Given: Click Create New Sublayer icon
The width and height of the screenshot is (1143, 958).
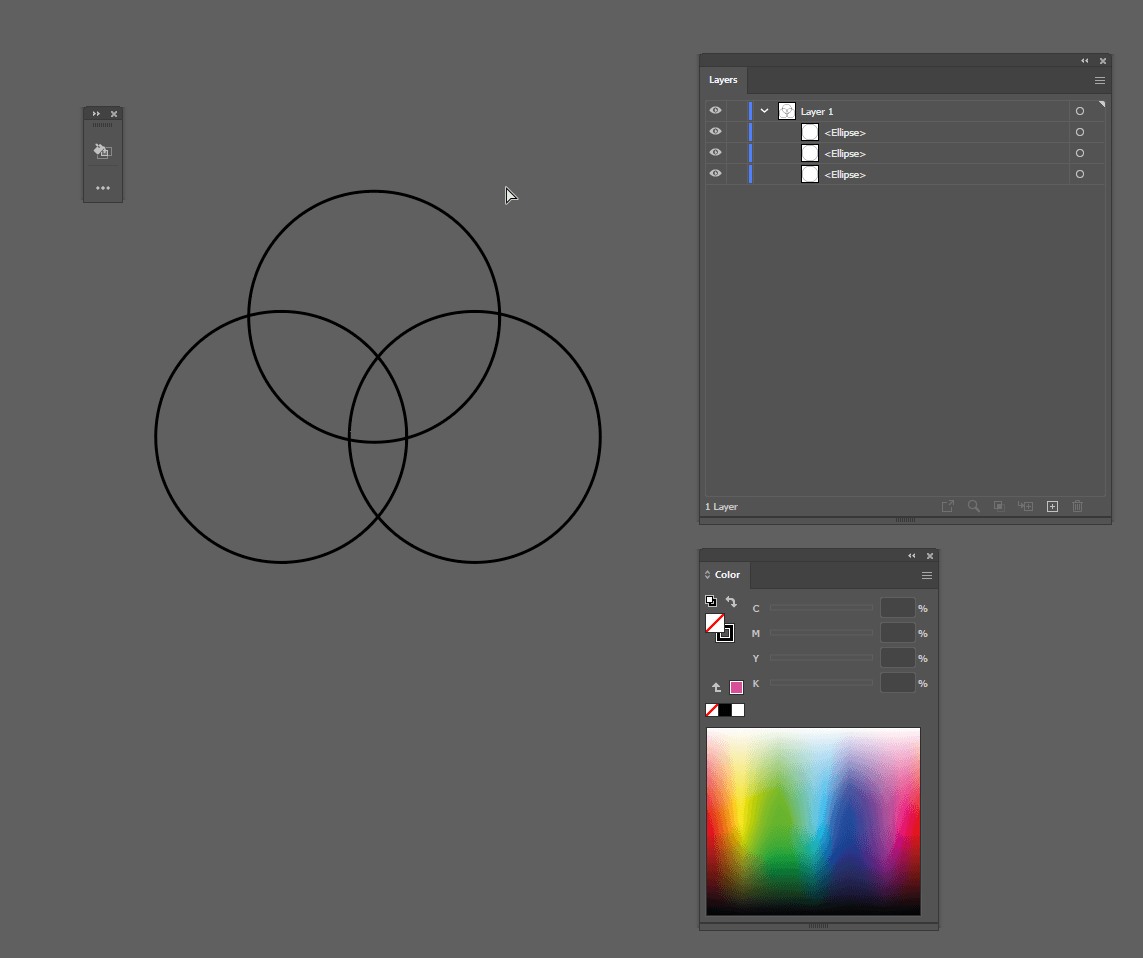Looking at the screenshot, I should click(1026, 506).
